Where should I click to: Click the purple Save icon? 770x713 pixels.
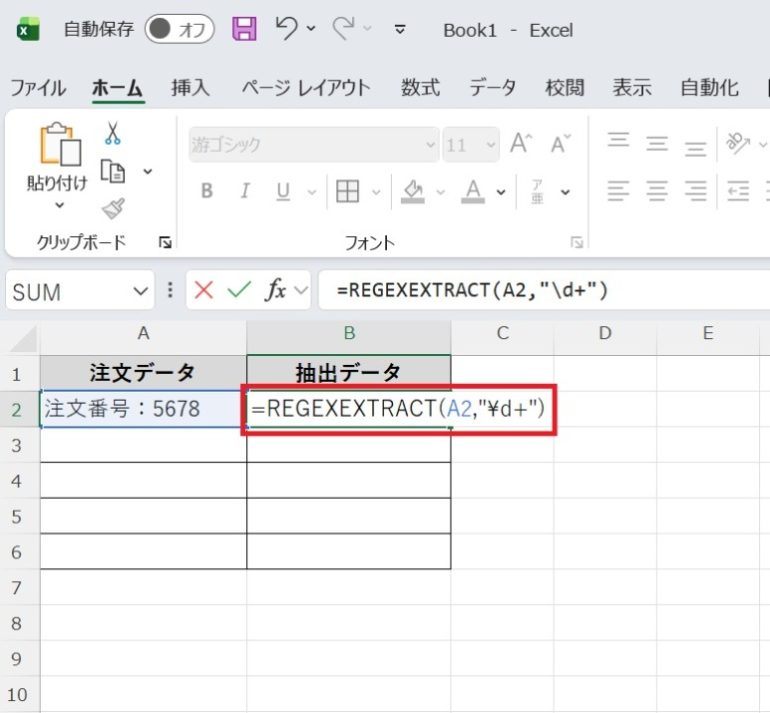(244, 28)
